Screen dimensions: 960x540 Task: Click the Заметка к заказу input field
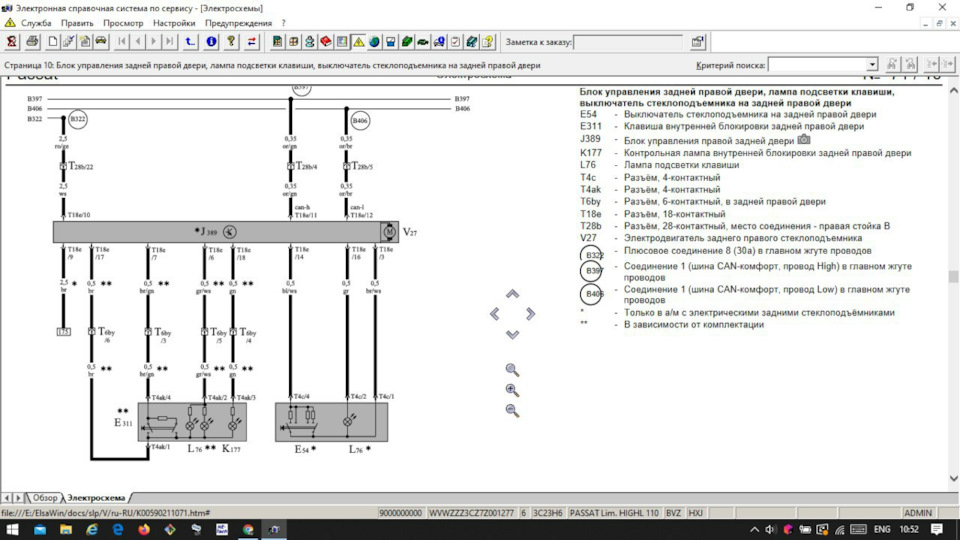pyautogui.click(x=628, y=42)
